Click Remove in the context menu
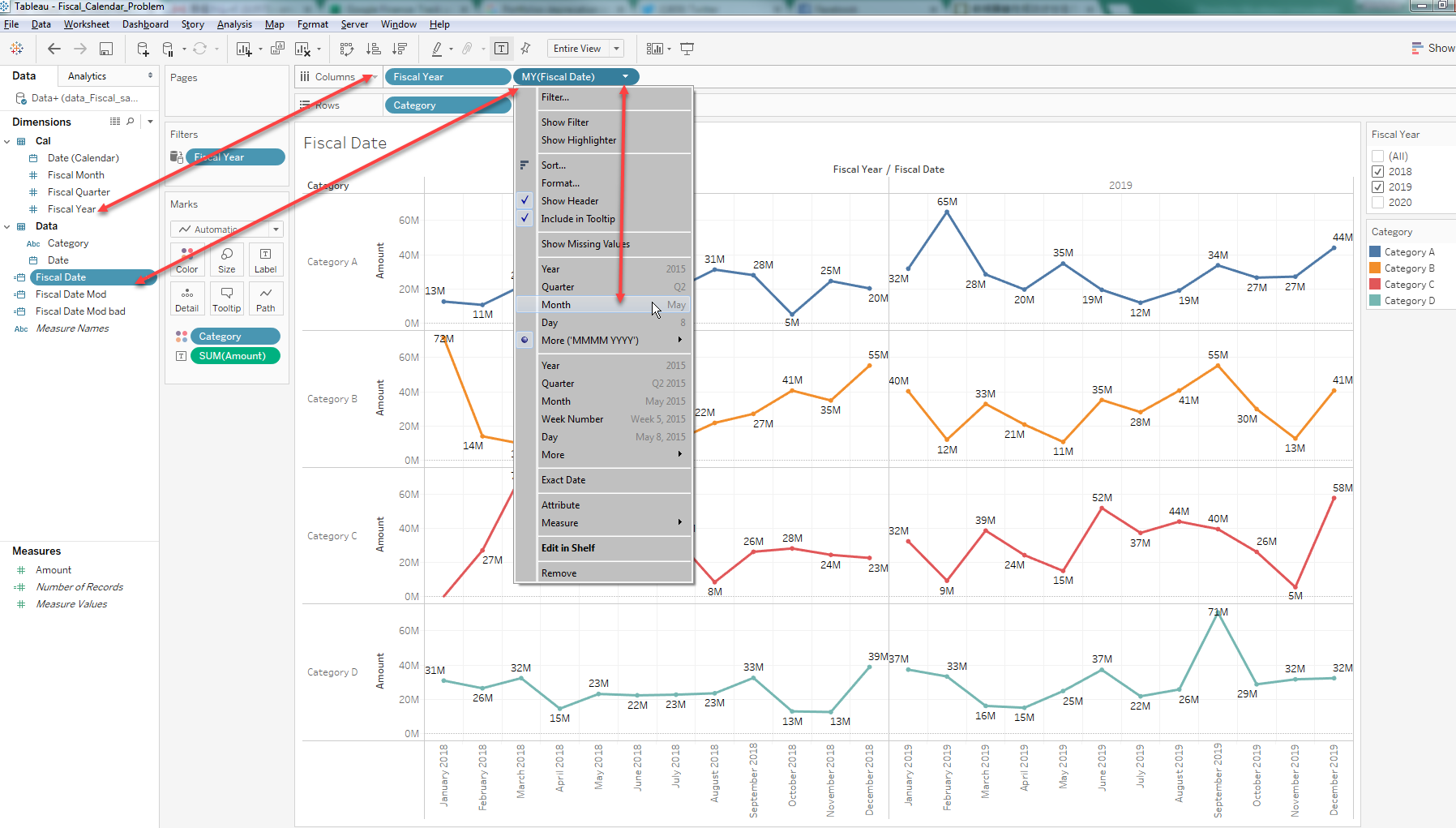The image size is (1456, 828). tap(559, 573)
